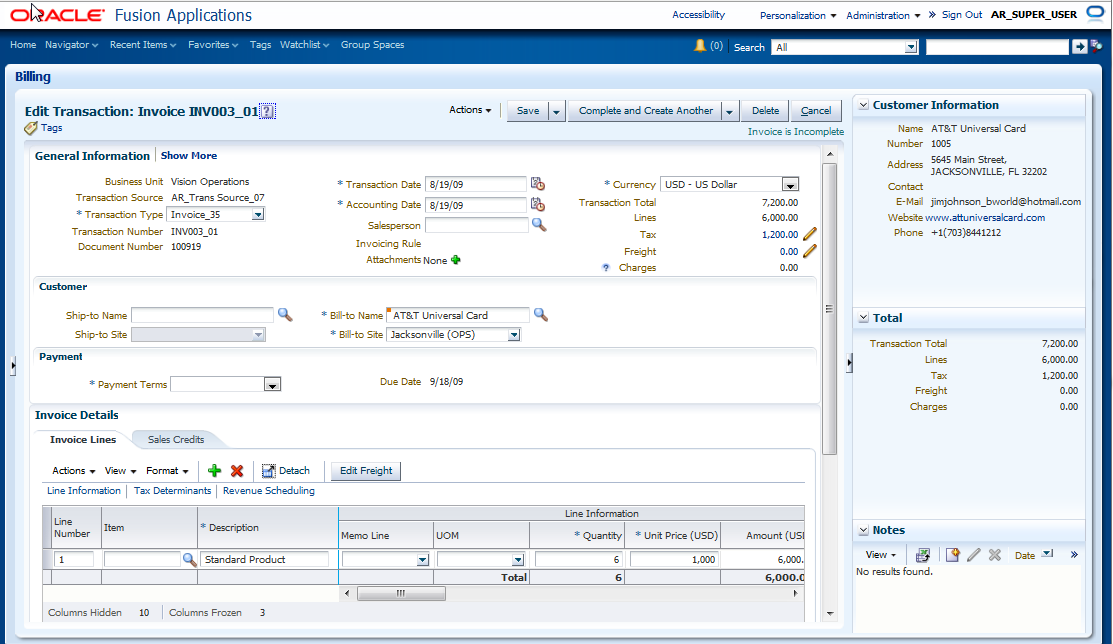Click the Cancel button
This screenshot has height=644, width=1113.
point(816,111)
